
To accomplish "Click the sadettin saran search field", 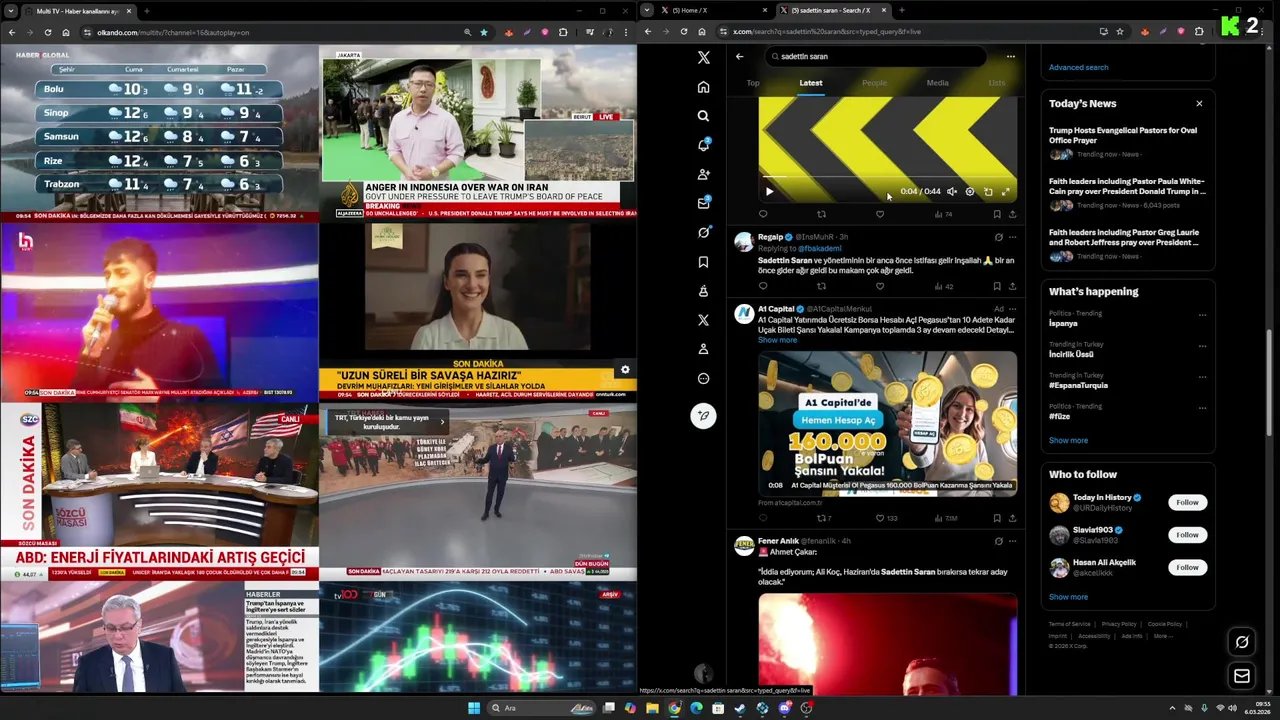I will 878,56.
